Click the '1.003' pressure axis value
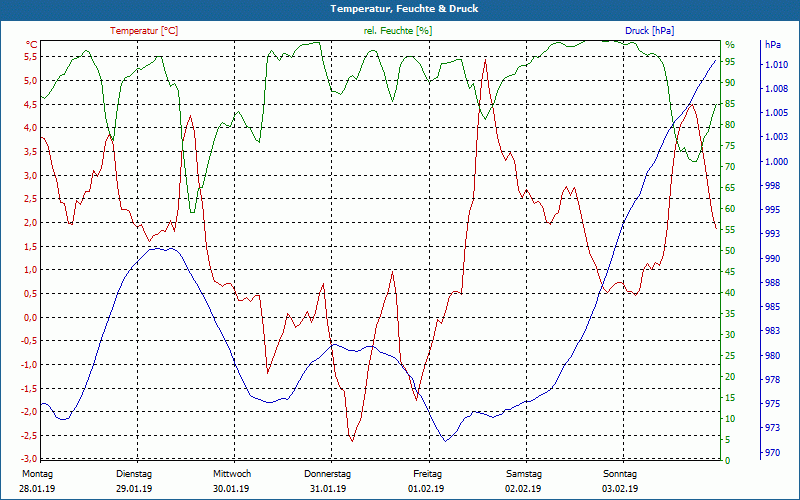Image resolution: width=800 pixels, height=500 pixels. [x=777, y=137]
